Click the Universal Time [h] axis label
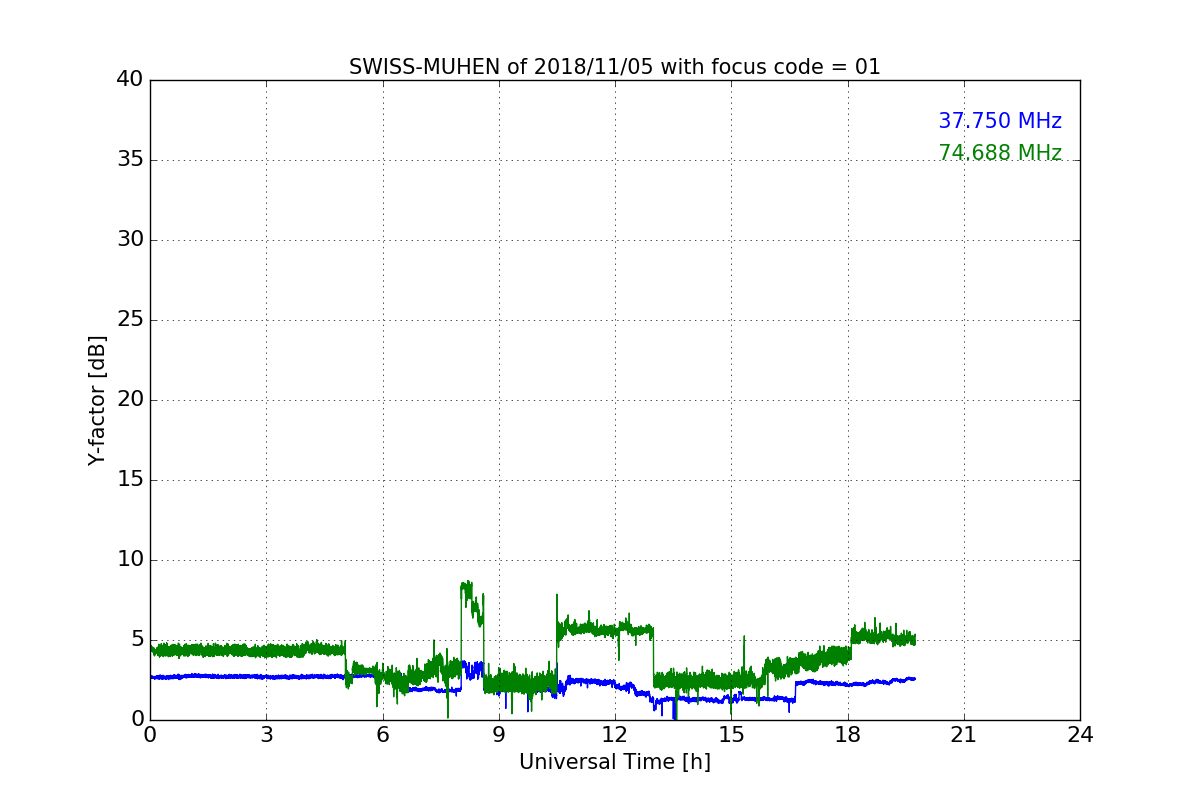 [615, 762]
